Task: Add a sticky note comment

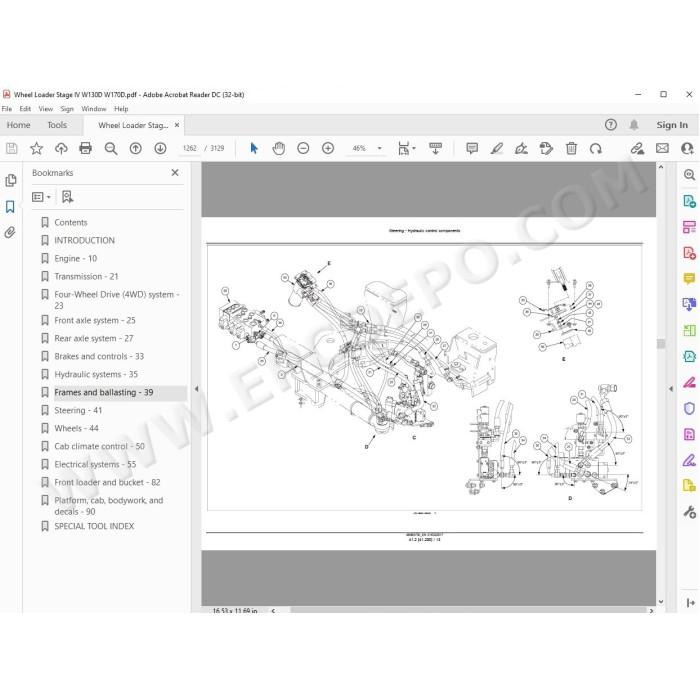Action: tap(472, 148)
